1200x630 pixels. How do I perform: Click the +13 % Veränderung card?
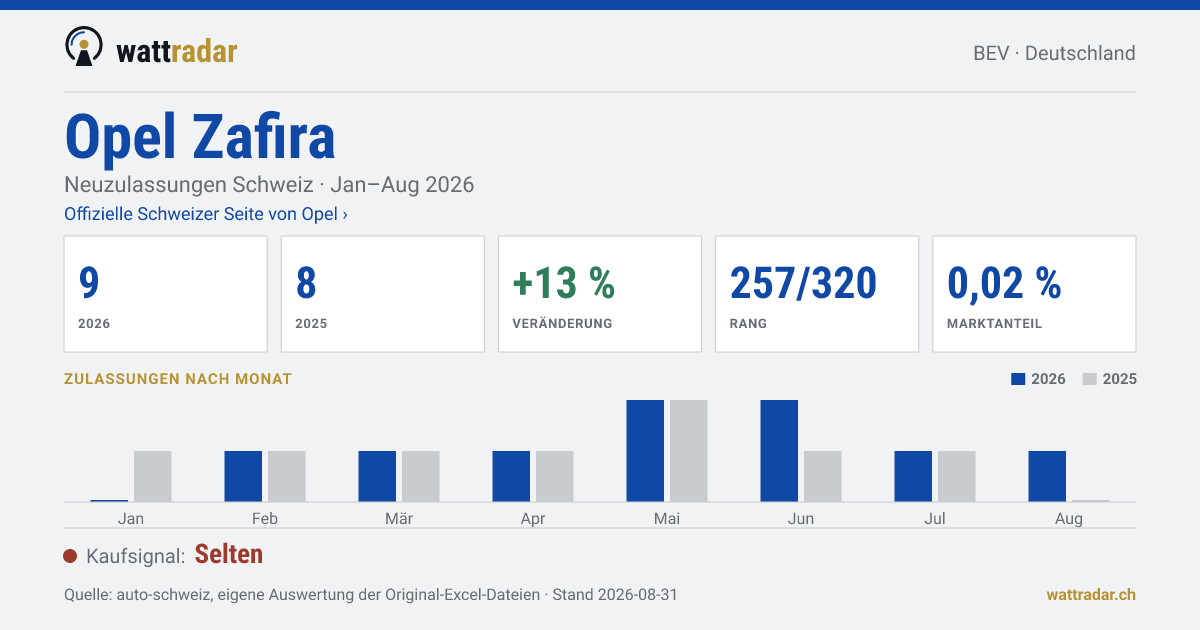click(600, 294)
